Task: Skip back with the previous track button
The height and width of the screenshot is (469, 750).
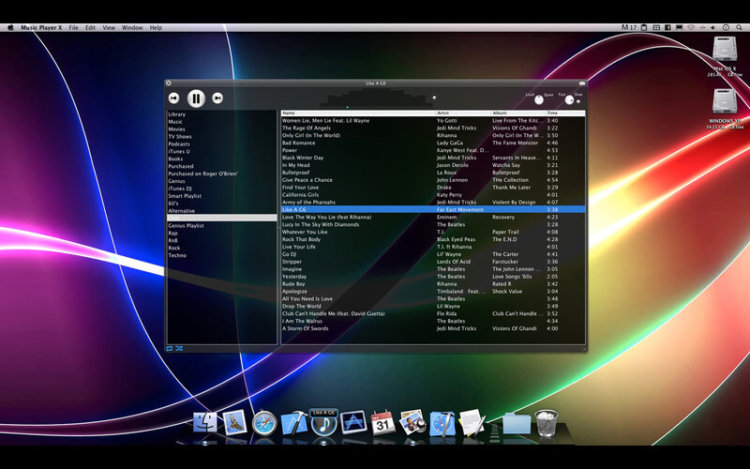Action: click(174, 98)
